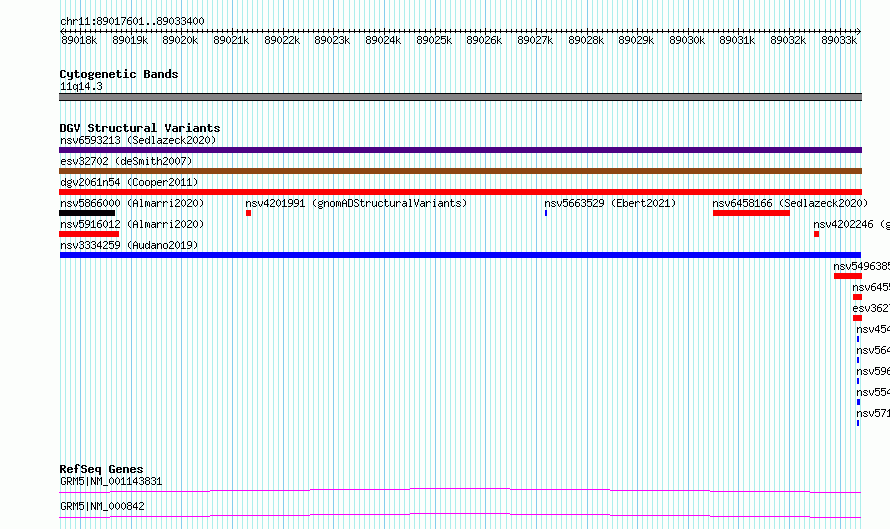
Task: Open the GRM5|NM_001143831 transcript label
Action: point(111,481)
